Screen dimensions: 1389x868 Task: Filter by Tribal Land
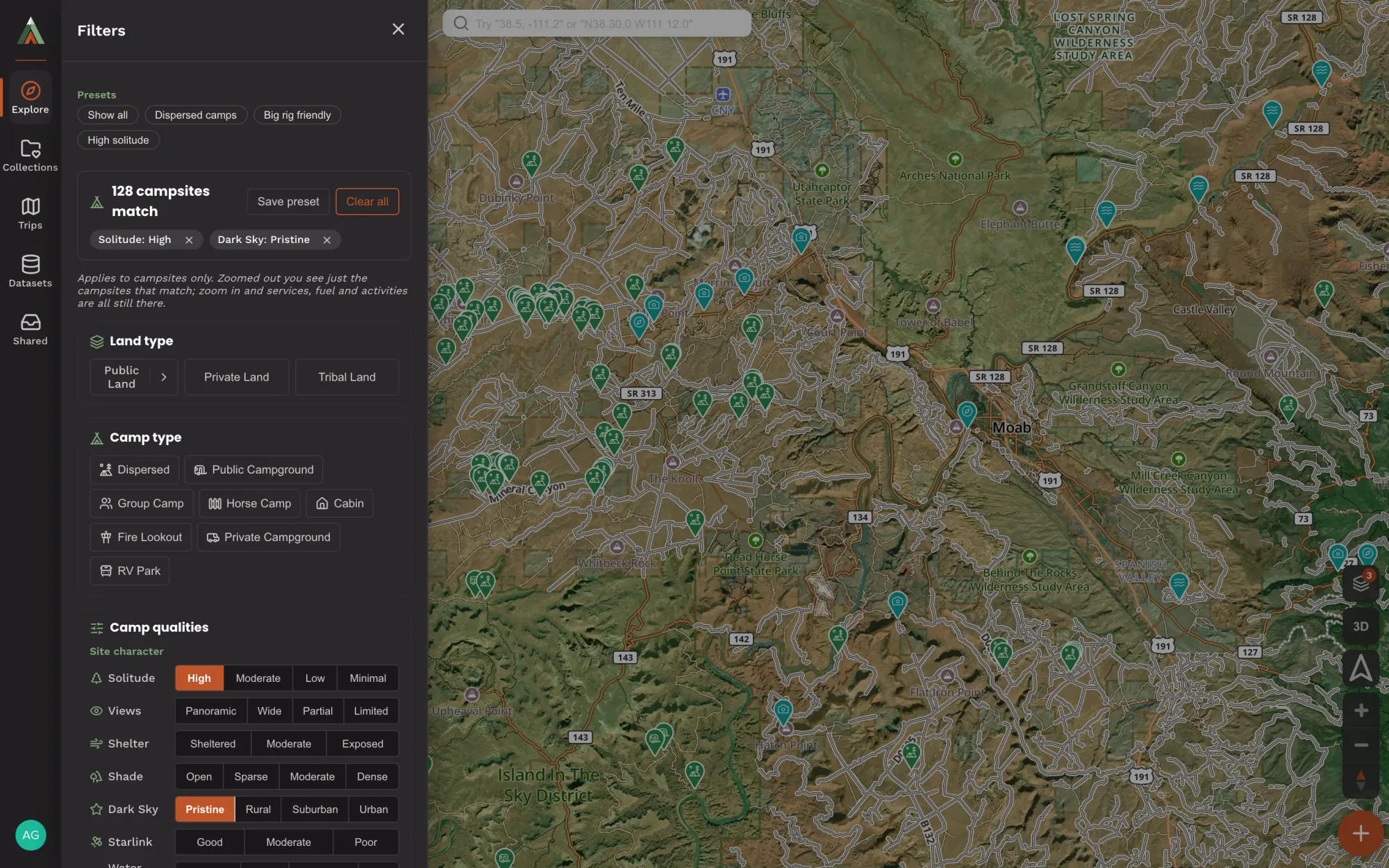pos(347,377)
